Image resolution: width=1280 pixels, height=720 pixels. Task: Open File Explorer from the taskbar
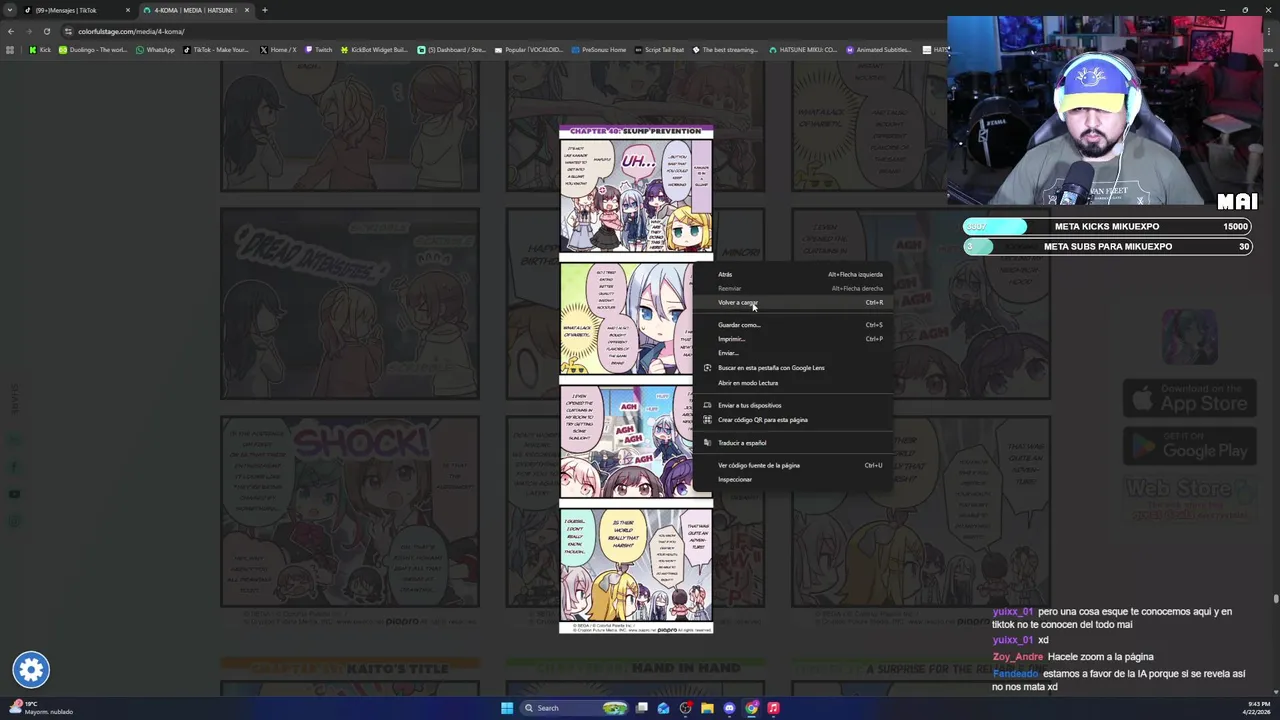tap(707, 708)
